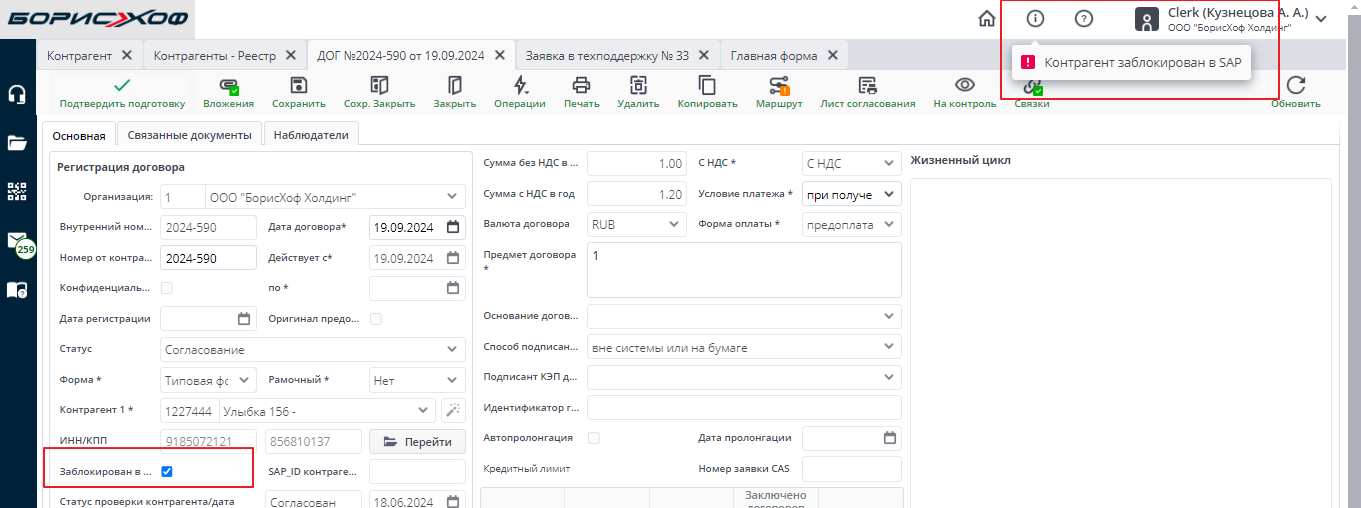Image resolution: width=1361 pixels, height=508 pixels.
Task: Click 'Подтвердить подготовку' button
Action: [x=122, y=92]
